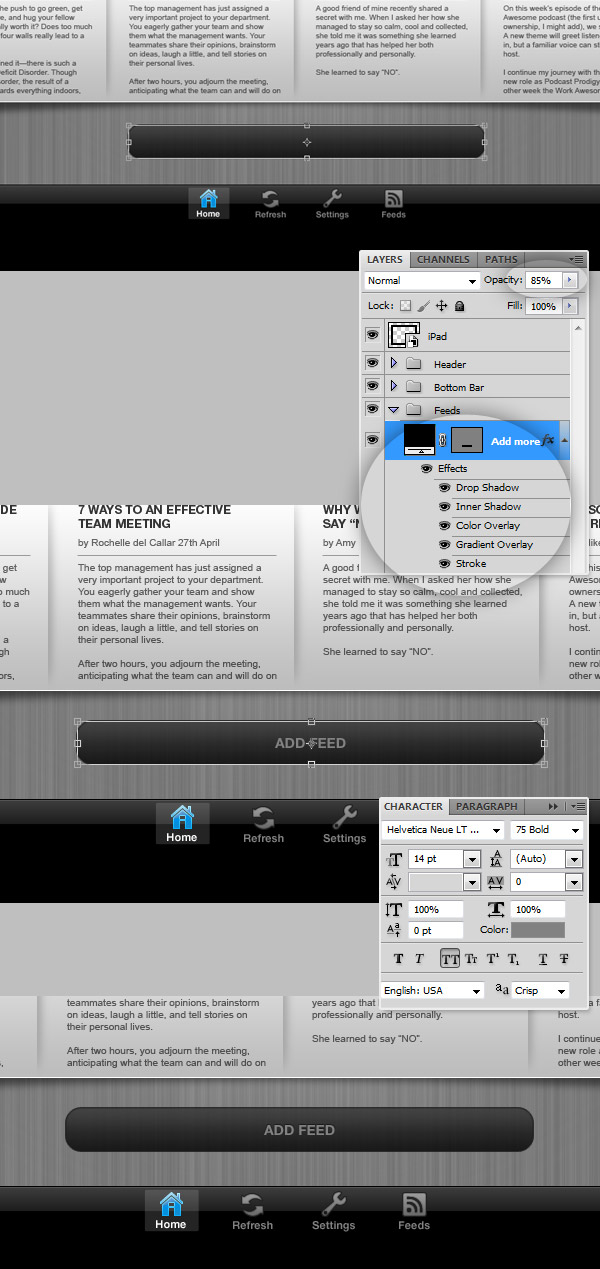Click the 'by Rochelle del Callar 27th April' byline
600x1269 pixels.
(x=149, y=543)
